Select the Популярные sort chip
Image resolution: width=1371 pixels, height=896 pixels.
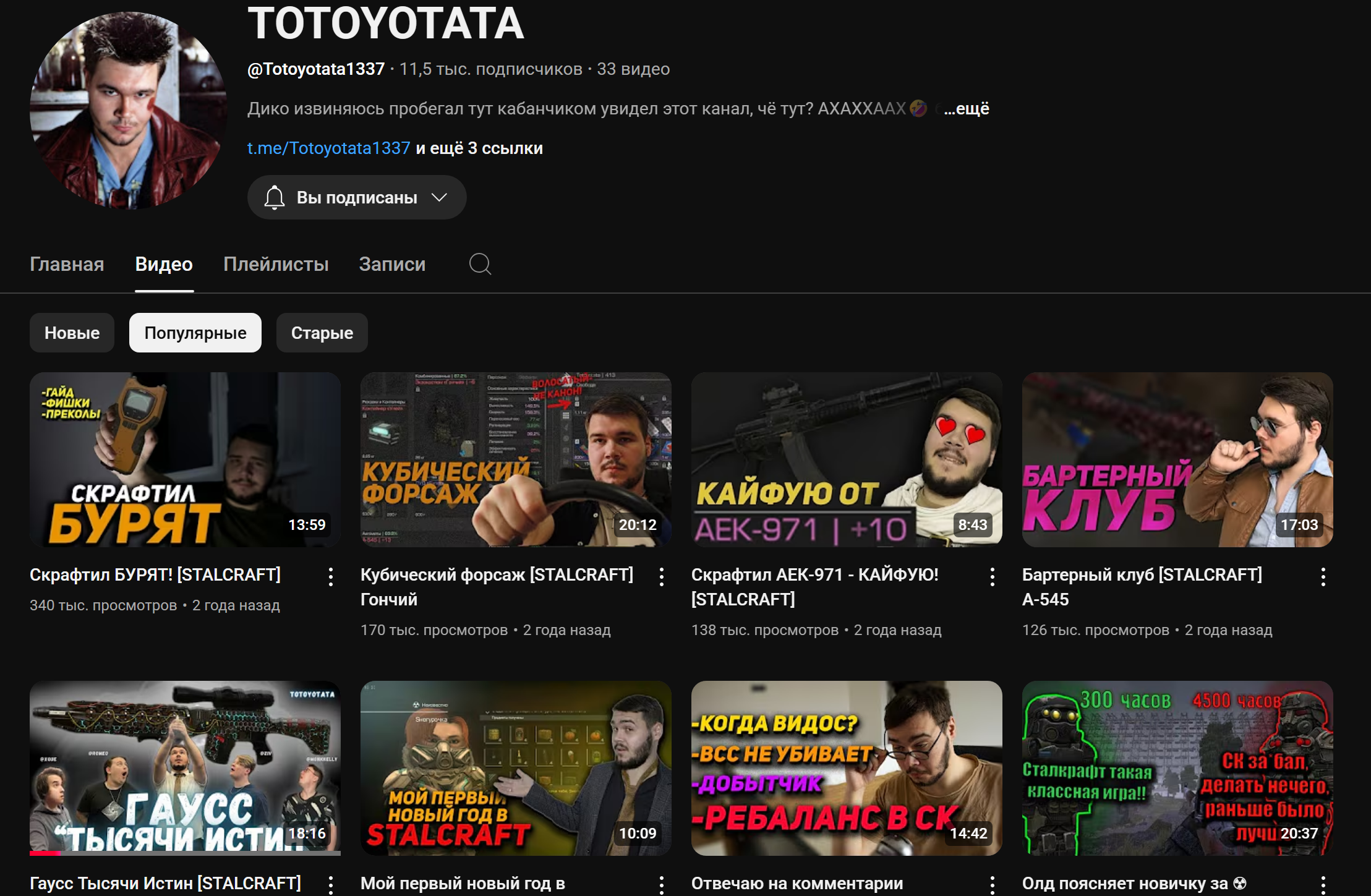tap(195, 333)
